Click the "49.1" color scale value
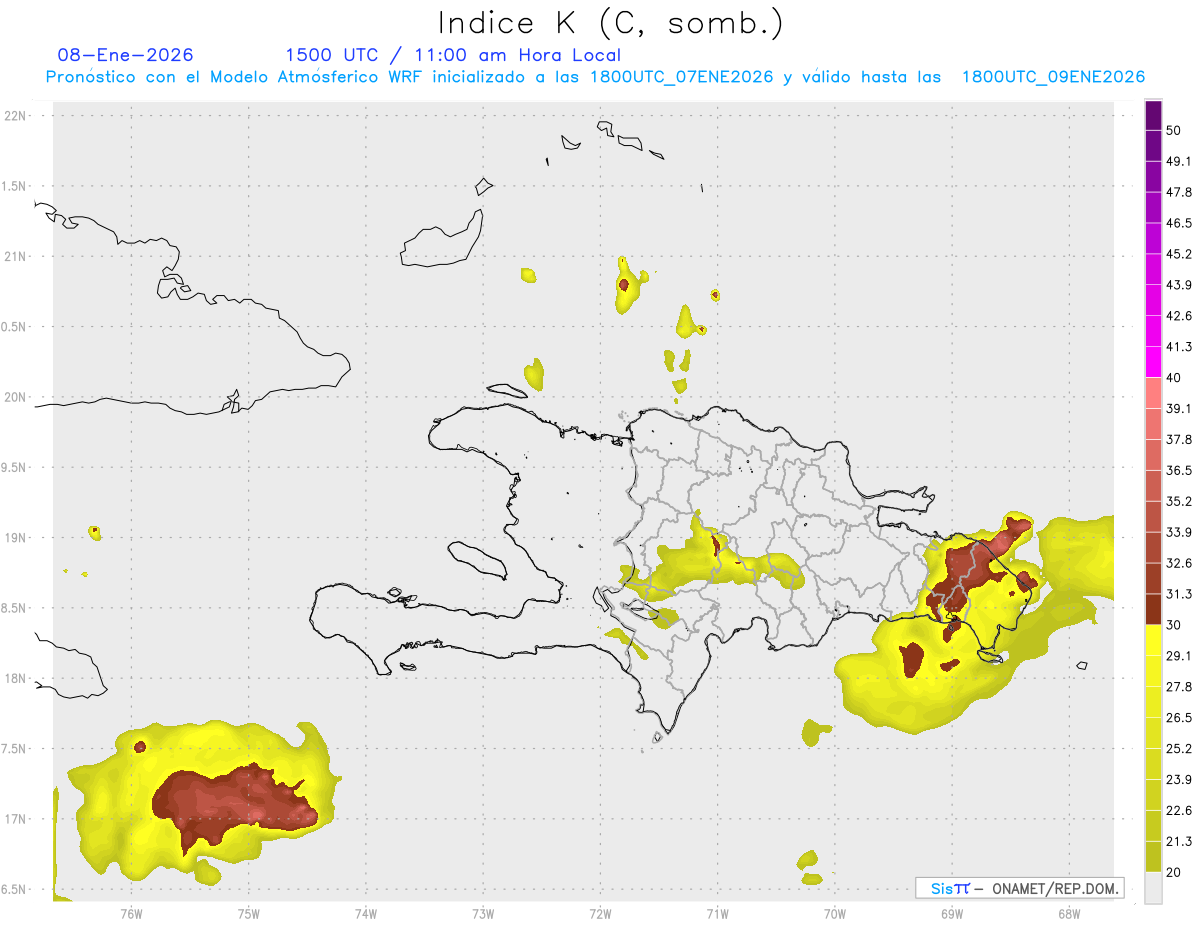The width and height of the screenshot is (1200, 927). 1180,161
